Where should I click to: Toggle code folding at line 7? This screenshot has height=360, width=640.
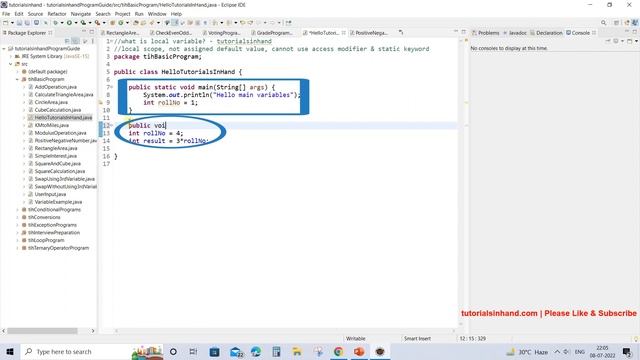click(x=111, y=87)
